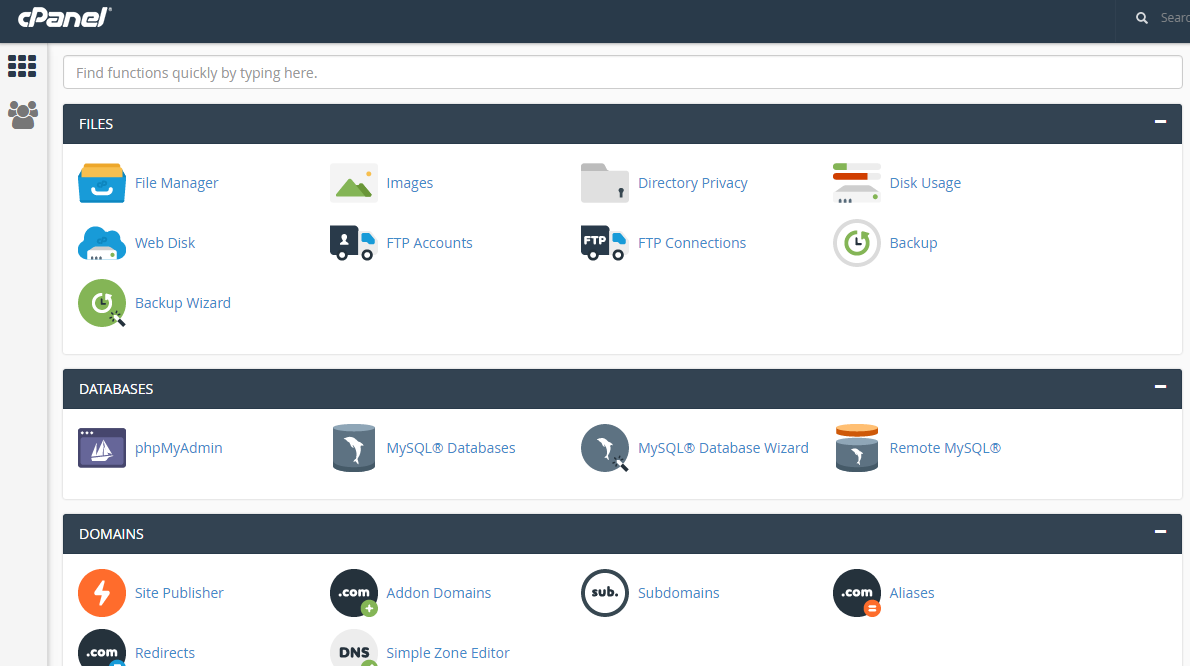
Task: Open MySQL® Database Wizard link
Action: pyautogui.click(x=723, y=448)
